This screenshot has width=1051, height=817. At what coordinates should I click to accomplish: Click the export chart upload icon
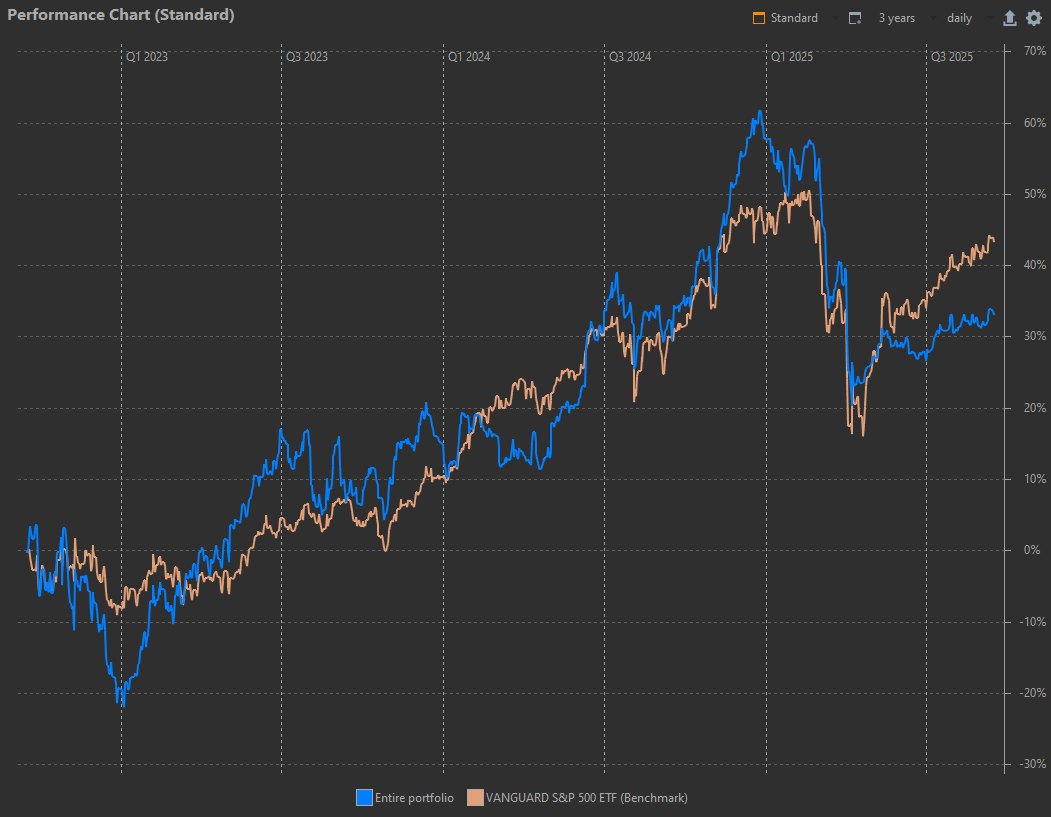click(x=1009, y=18)
